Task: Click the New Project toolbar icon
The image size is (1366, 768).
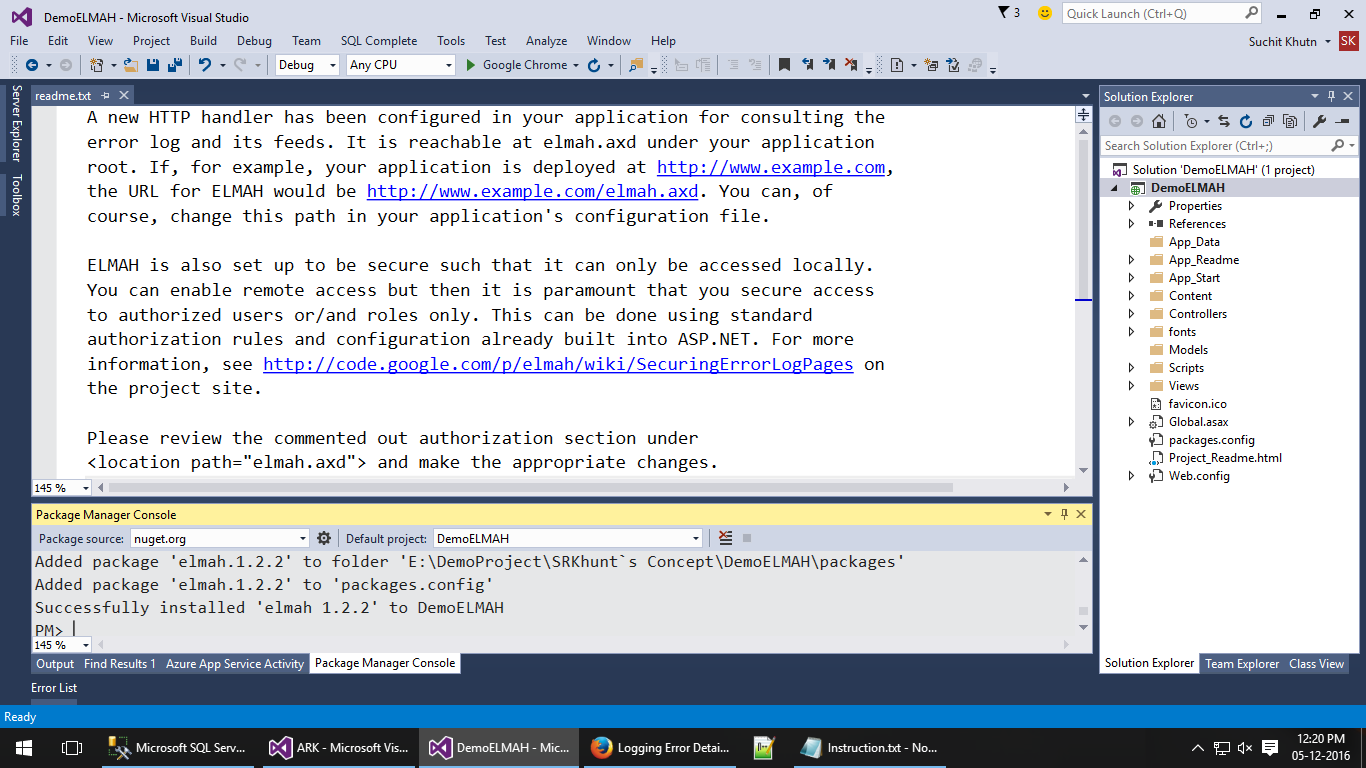Action: (x=97, y=65)
